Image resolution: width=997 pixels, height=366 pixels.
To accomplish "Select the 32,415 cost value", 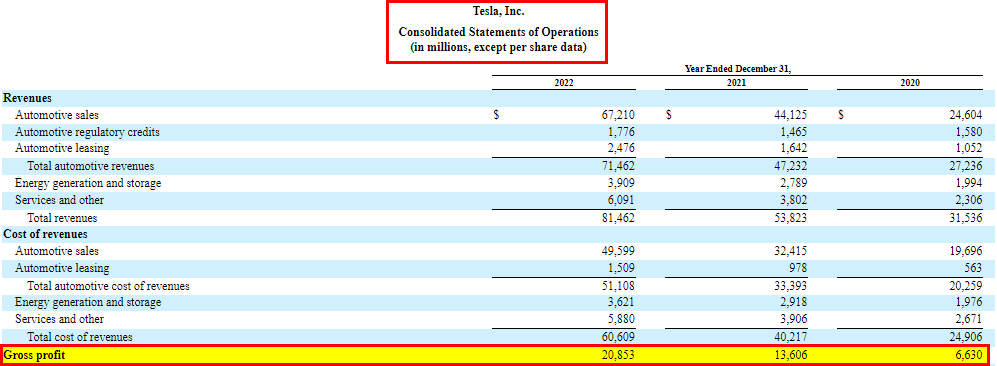I will point(792,251).
